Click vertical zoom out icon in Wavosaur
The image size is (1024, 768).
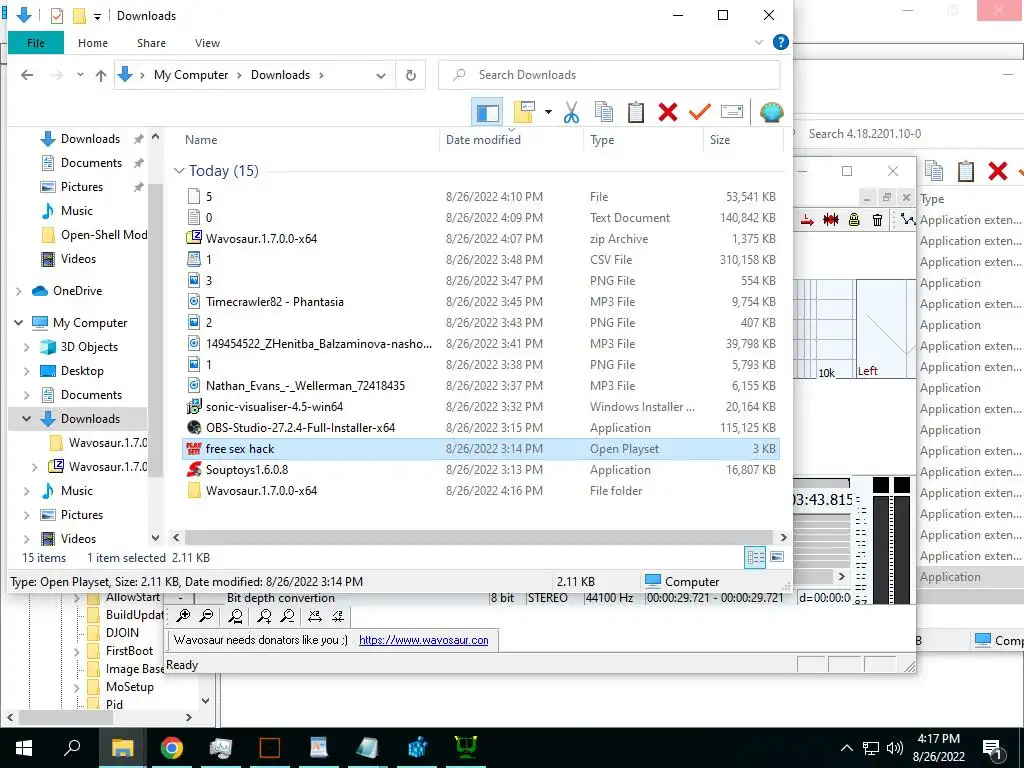287,616
